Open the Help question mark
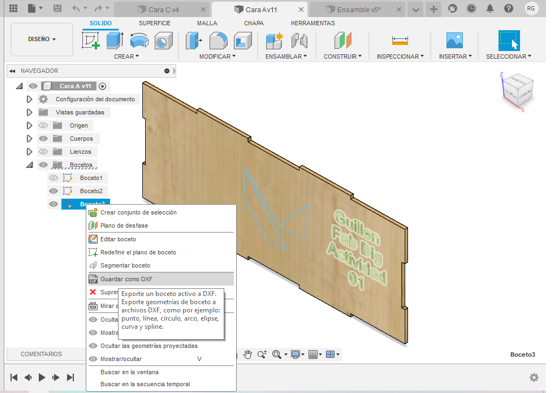Image resolution: width=555 pixels, height=393 pixels. click(509, 8)
